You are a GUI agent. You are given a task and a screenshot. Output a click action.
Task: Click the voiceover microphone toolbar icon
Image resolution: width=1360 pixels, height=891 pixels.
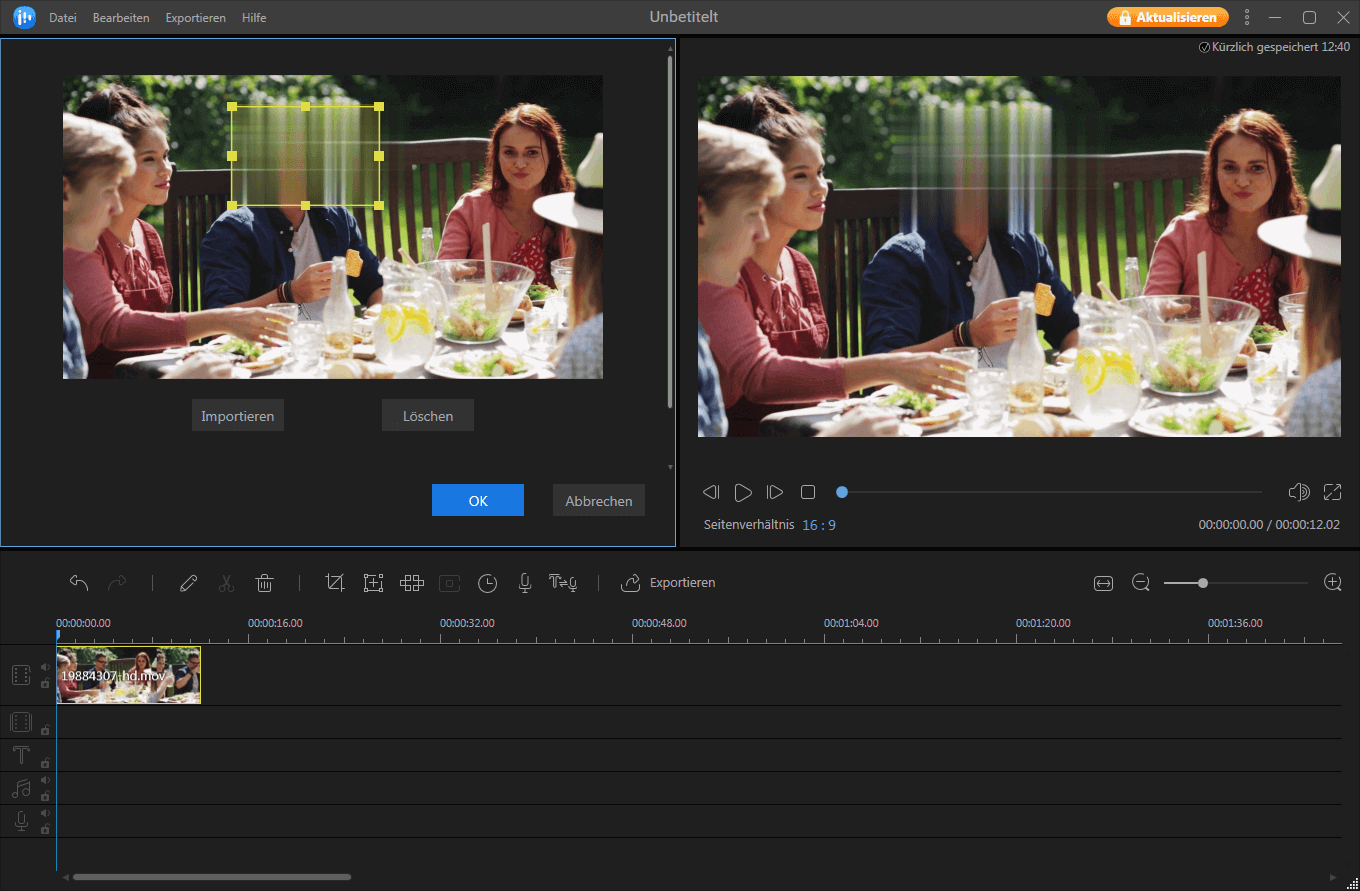pos(524,583)
